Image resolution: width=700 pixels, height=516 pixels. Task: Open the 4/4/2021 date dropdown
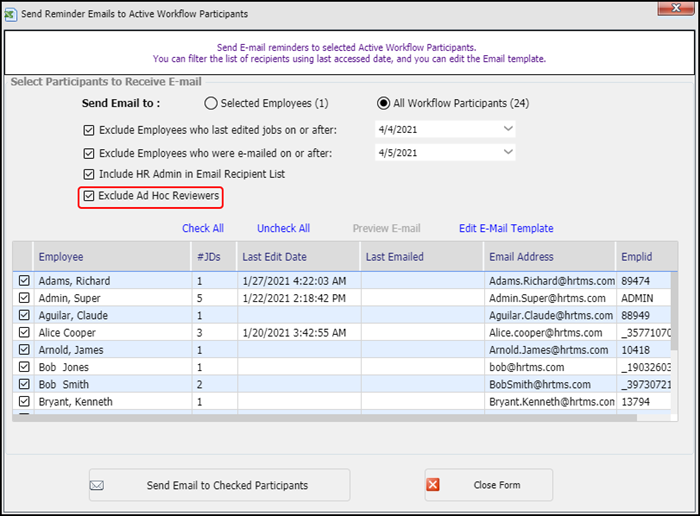tap(508, 129)
